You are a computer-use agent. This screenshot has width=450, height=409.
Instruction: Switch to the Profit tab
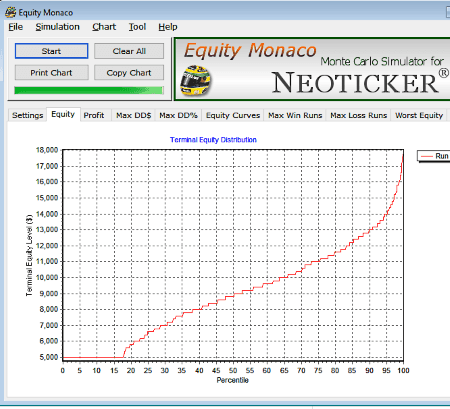94,115
